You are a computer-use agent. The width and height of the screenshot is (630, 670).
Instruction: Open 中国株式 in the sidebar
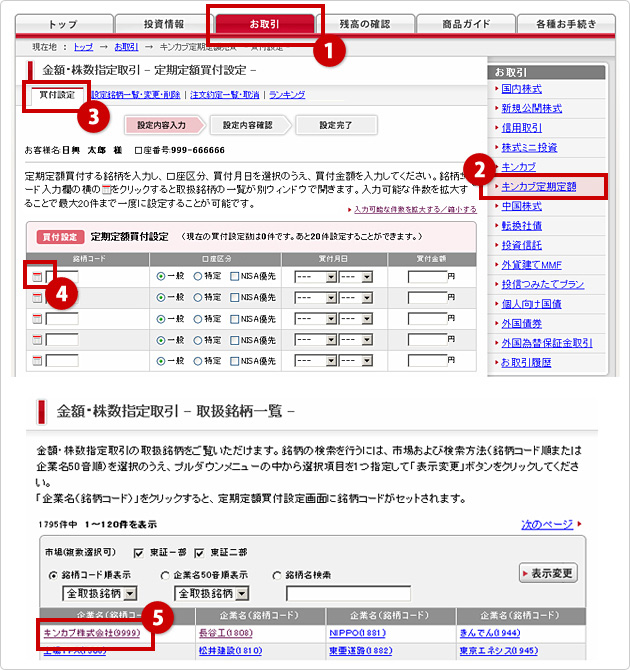[x=521, y=206]
